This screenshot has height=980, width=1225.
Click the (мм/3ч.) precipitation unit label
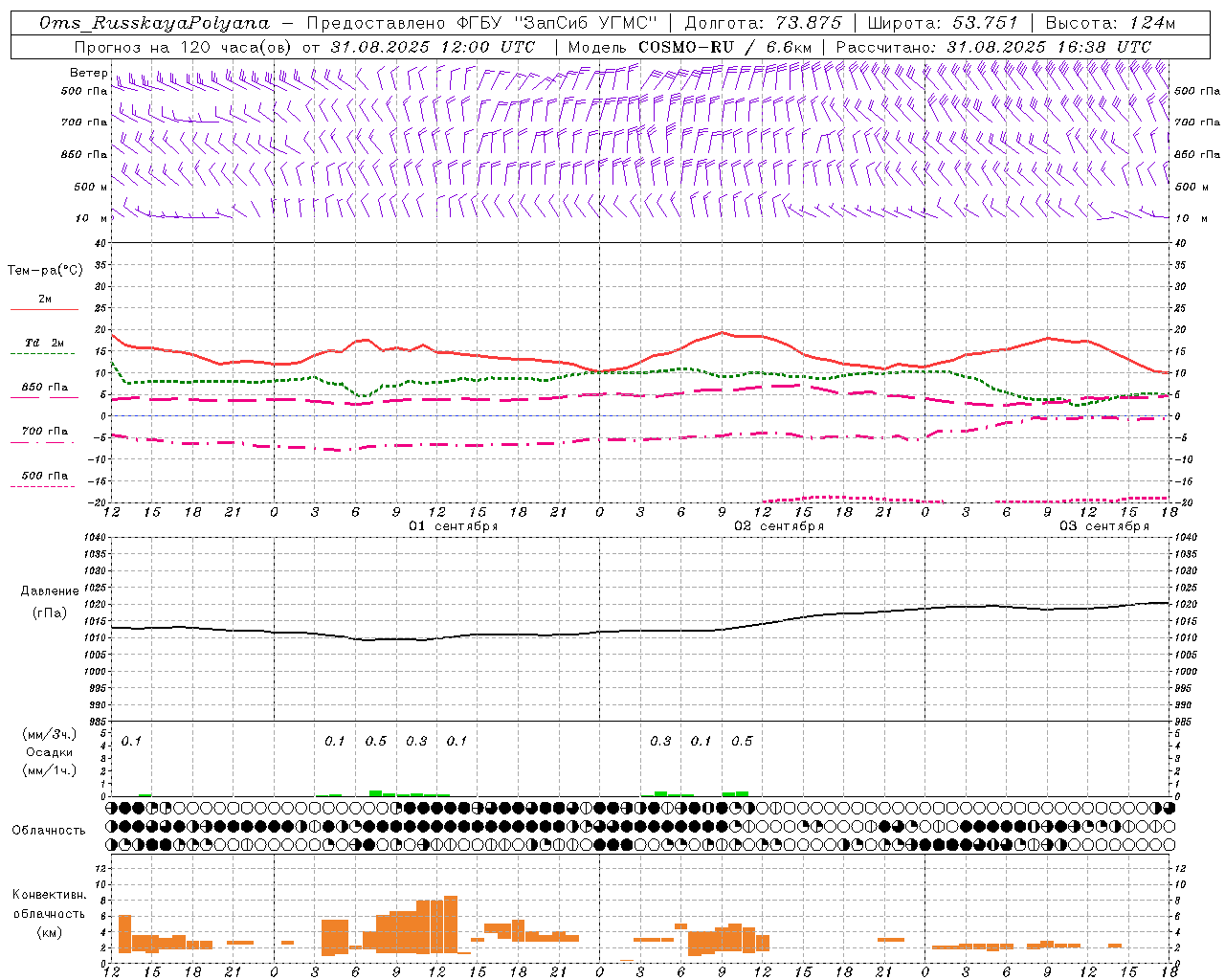click(x=50, y=734)
